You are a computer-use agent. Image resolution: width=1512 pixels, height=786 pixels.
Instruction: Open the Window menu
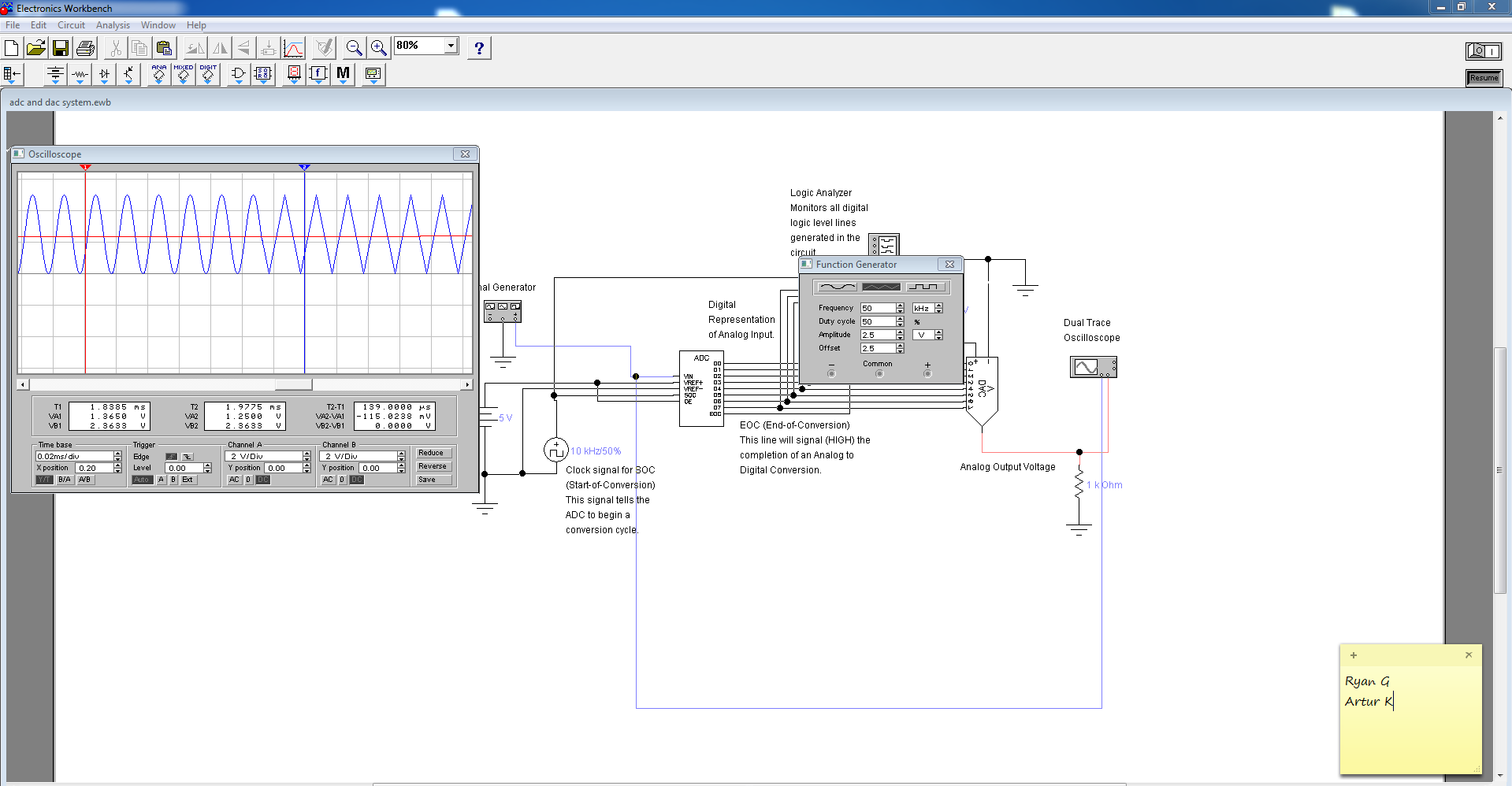[158, 25]
